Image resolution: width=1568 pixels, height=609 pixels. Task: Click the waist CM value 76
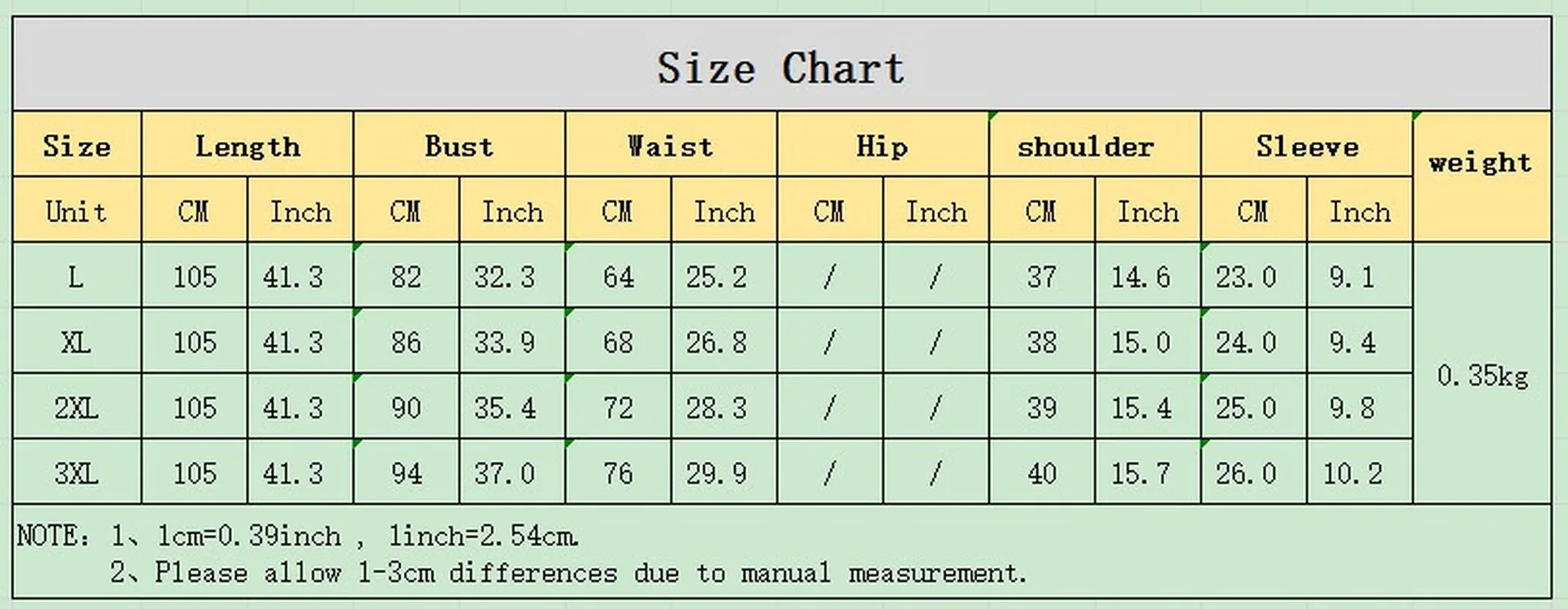(x=618, y=473)
